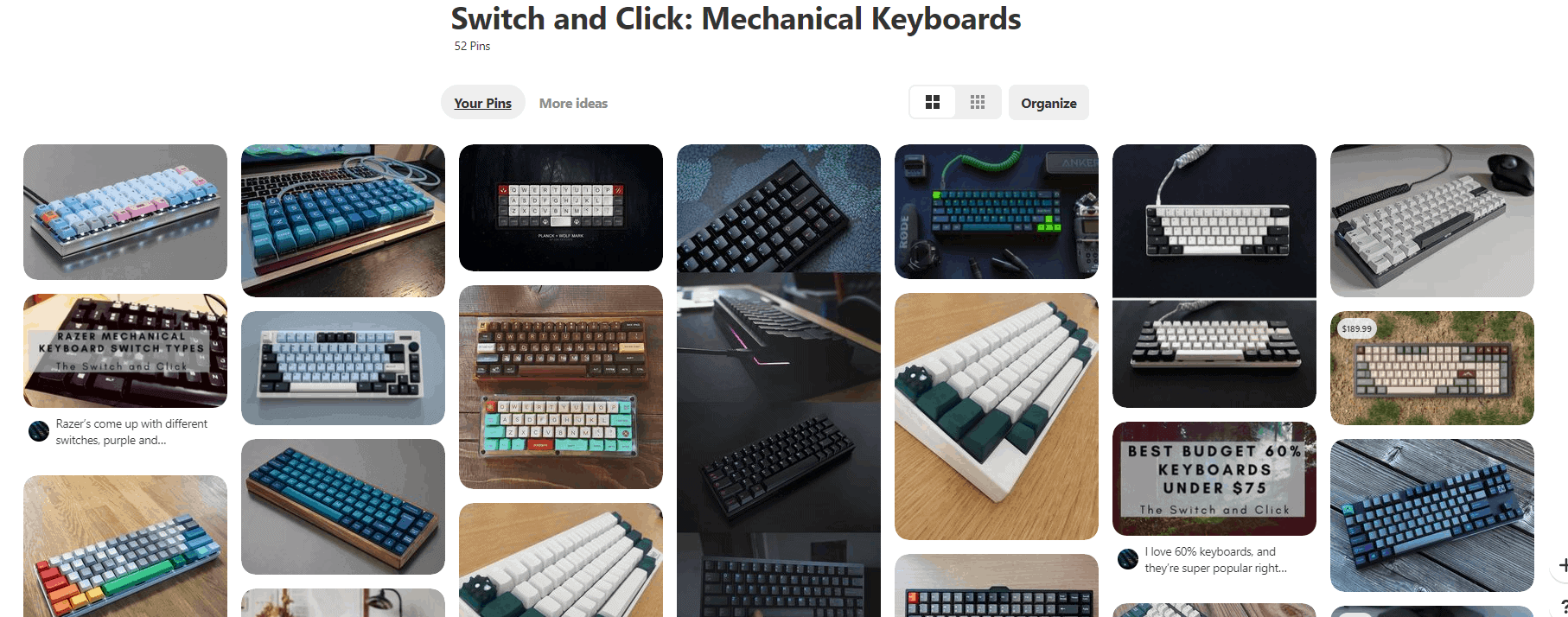Open I love 60% keyboards description

1215,560
